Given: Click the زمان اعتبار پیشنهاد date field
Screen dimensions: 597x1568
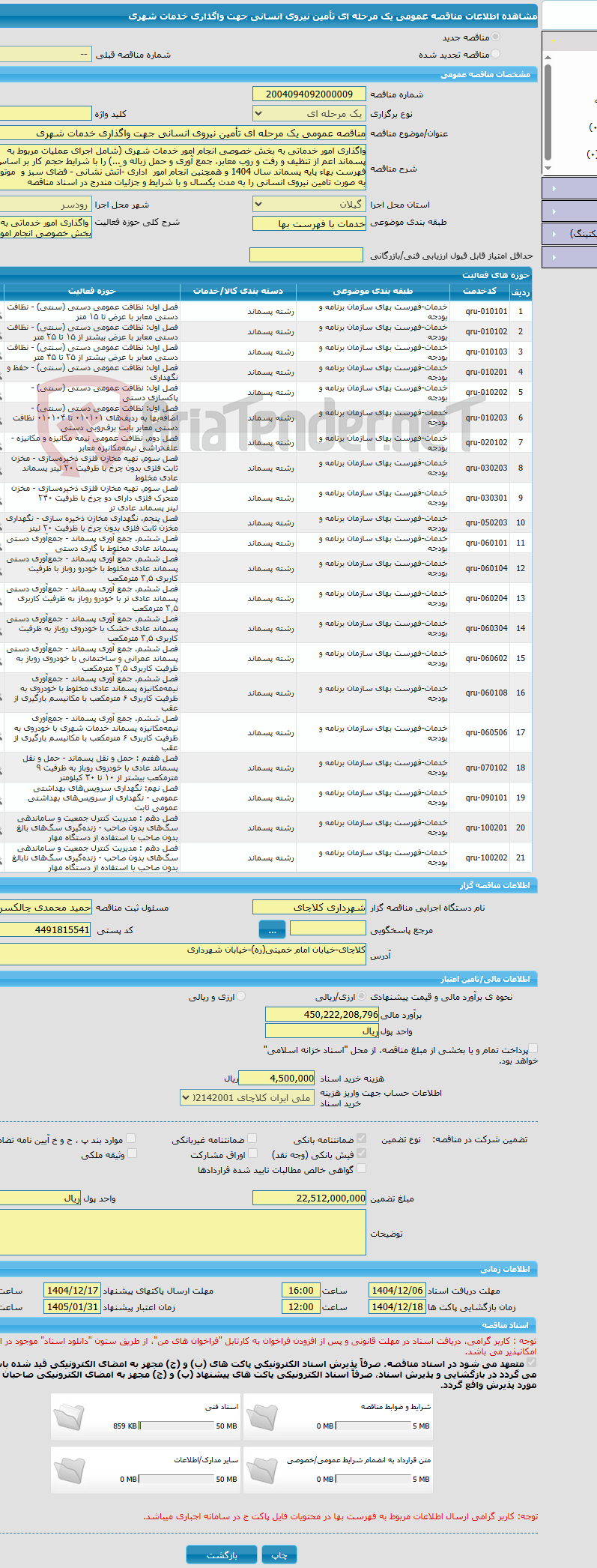Looking at the screenshot, I should click(x=72, y=1306).
